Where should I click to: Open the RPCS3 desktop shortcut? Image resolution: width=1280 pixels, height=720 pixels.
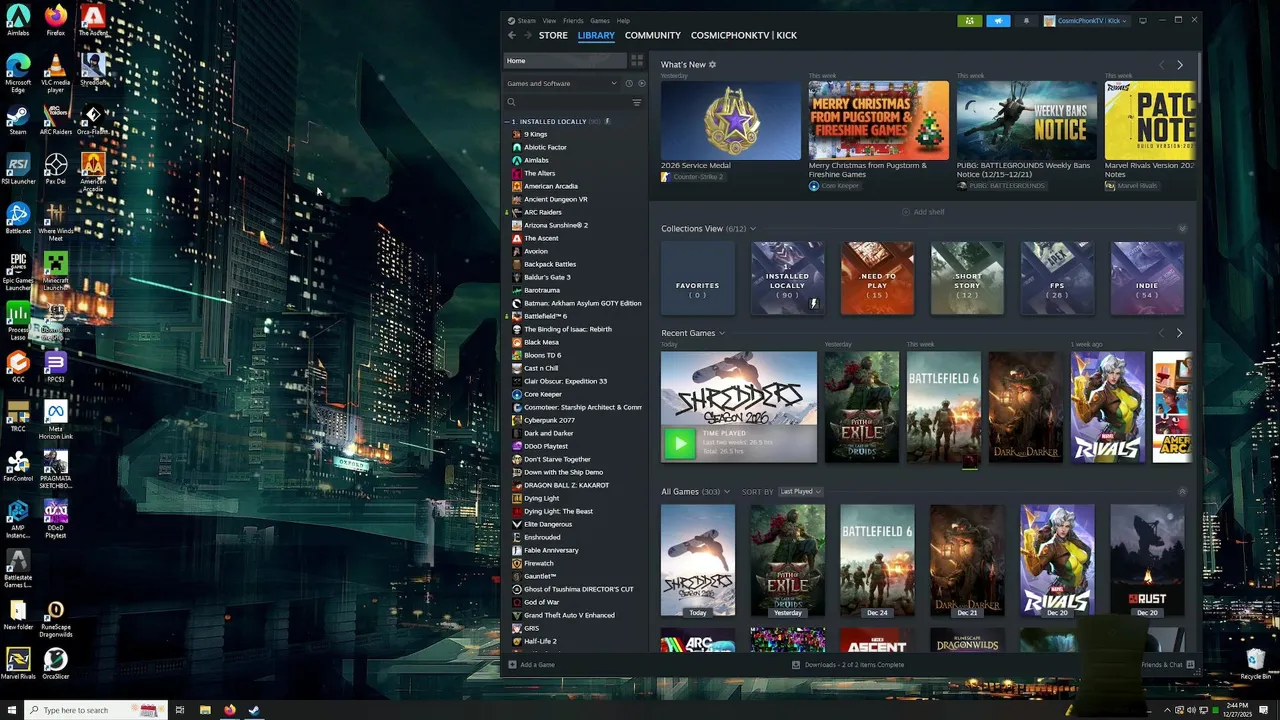click(x=56, y=366)
